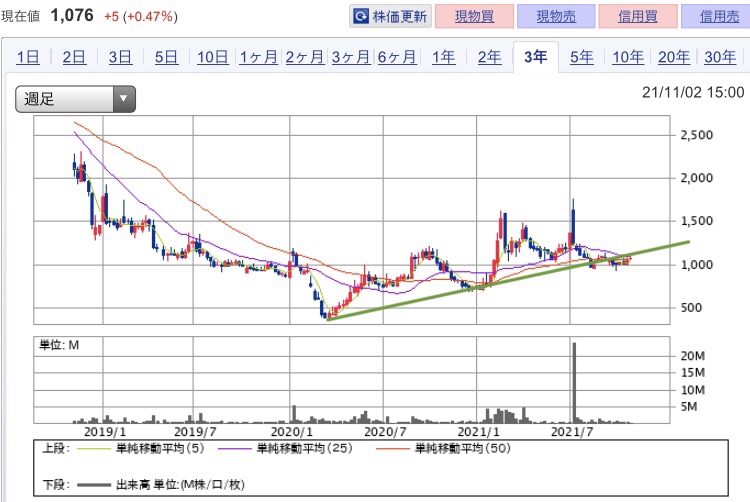Click the 現在値 price 1,076

[72, 16]
